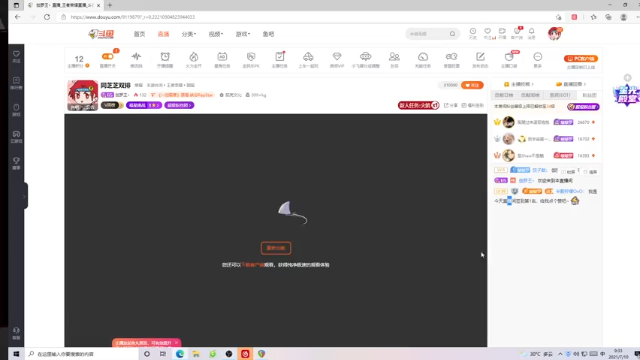Open the 更多 three-dots icon
This screenshot has width=640, height=360.
point(538,56)
